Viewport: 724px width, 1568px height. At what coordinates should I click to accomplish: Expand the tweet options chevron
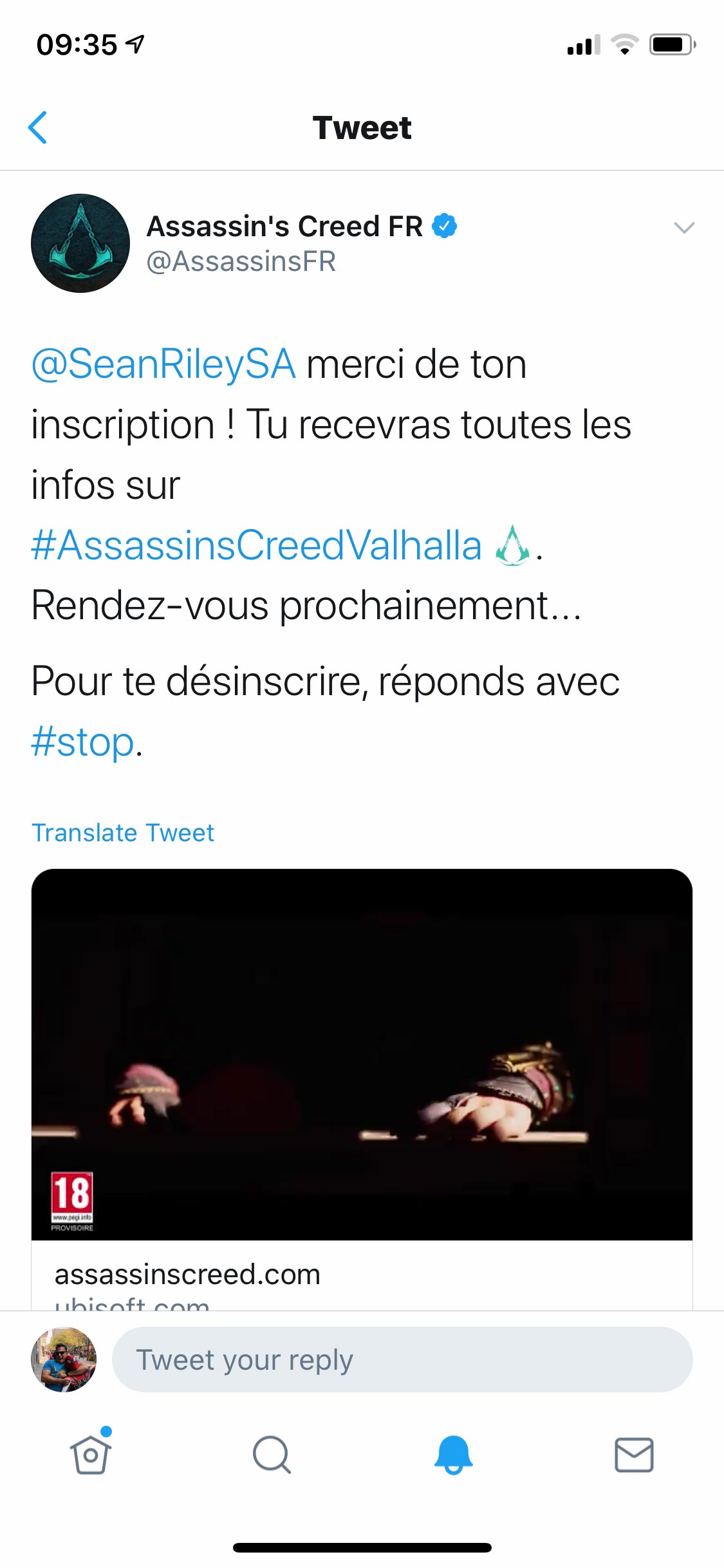(683, 227)
